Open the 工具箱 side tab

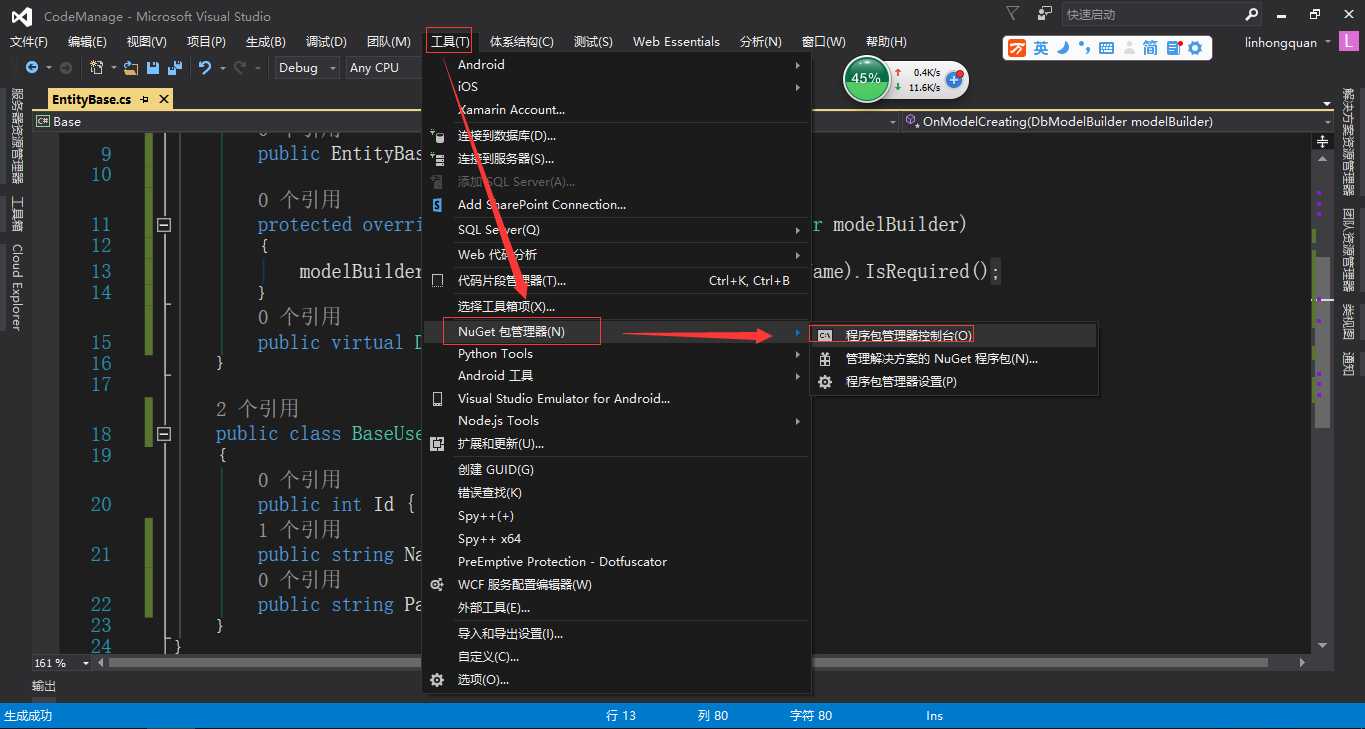click(16, 214)
